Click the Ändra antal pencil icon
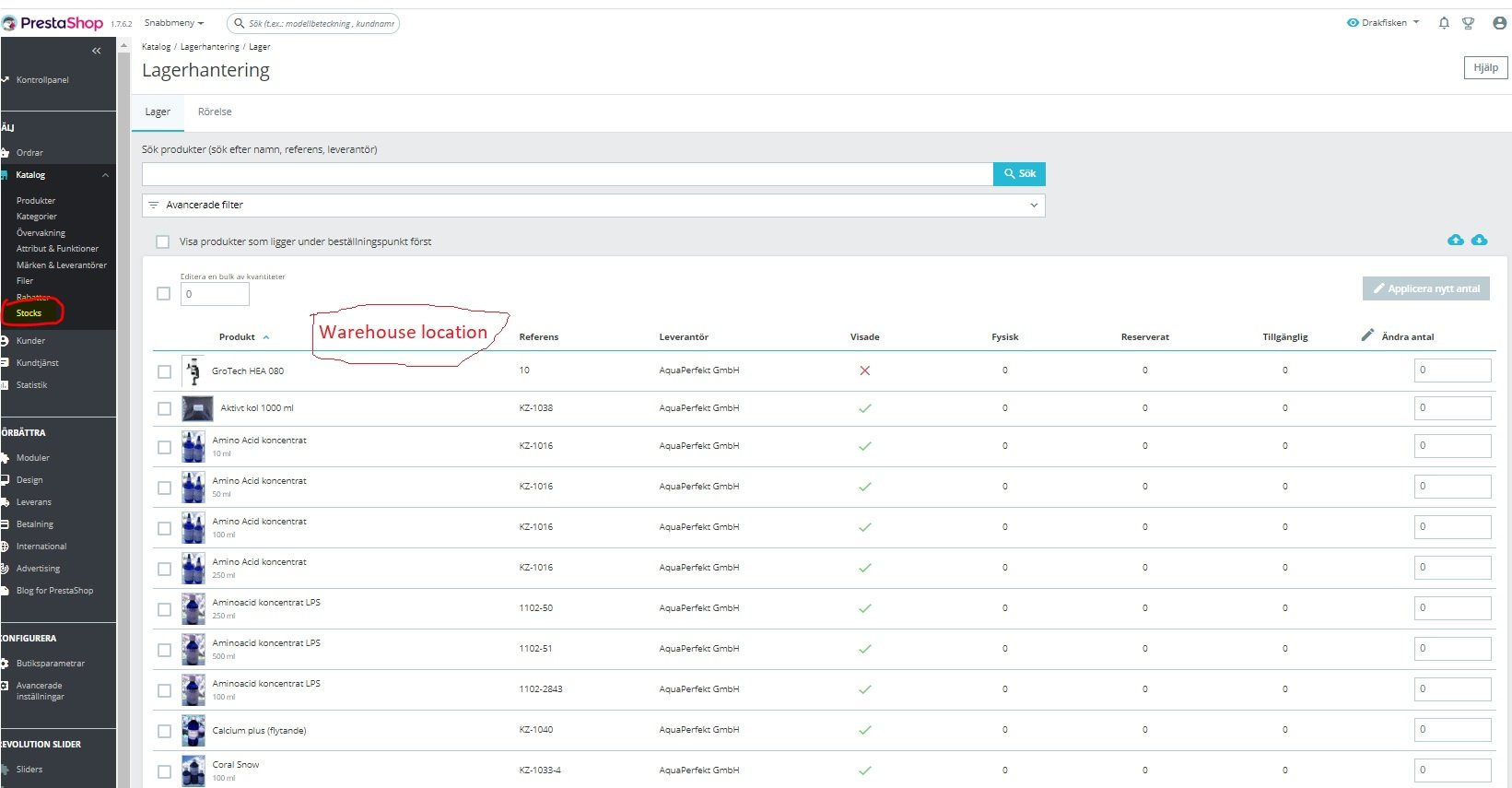 point(1367,335)
